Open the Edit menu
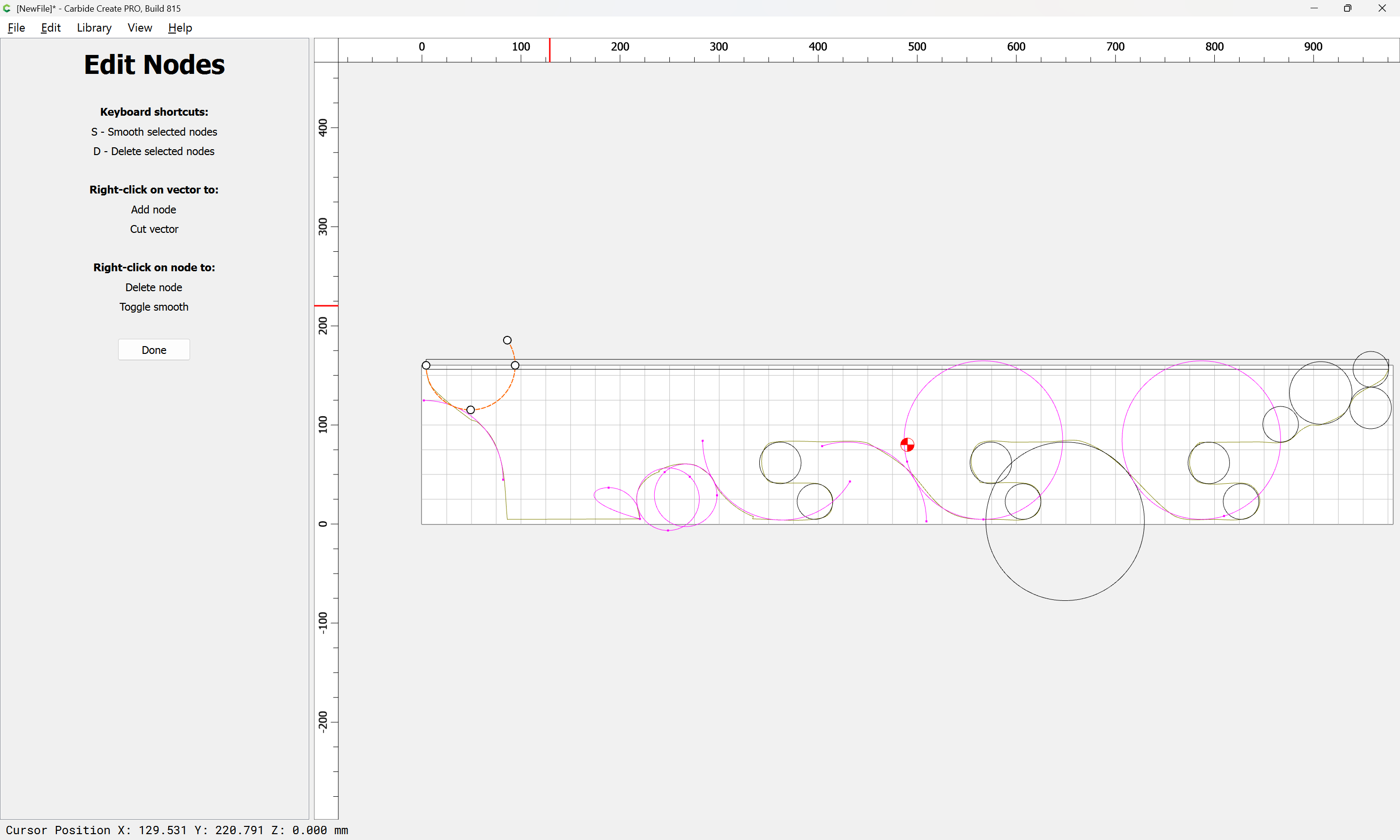1400x840 pixels. [51, 28]
